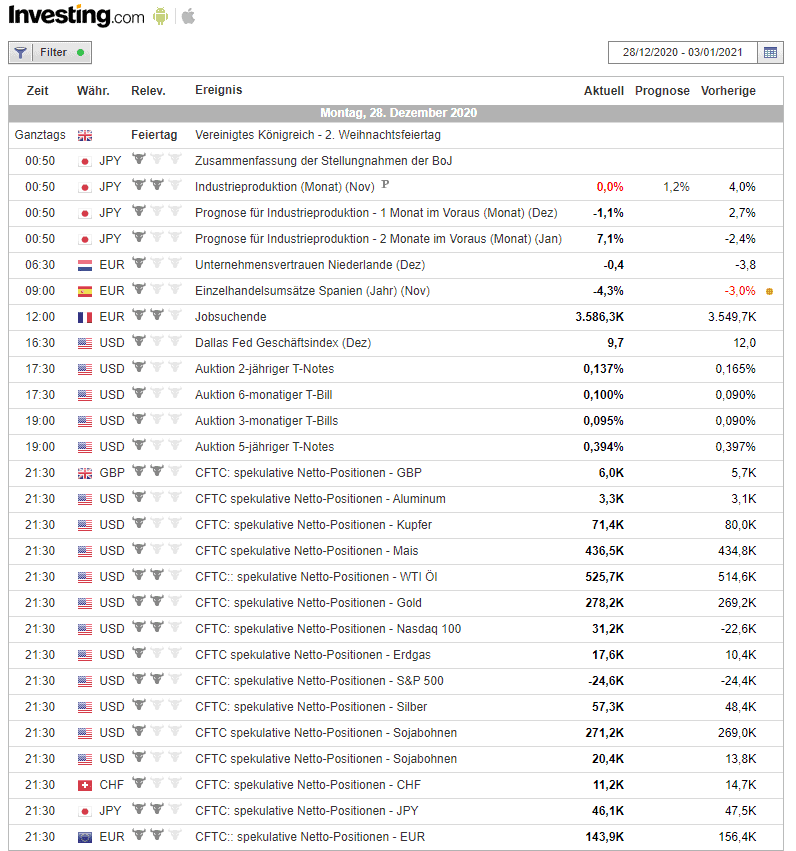Click the Spain flag at 09:00
Screen dimensions: 796x851
coord(85,291)
